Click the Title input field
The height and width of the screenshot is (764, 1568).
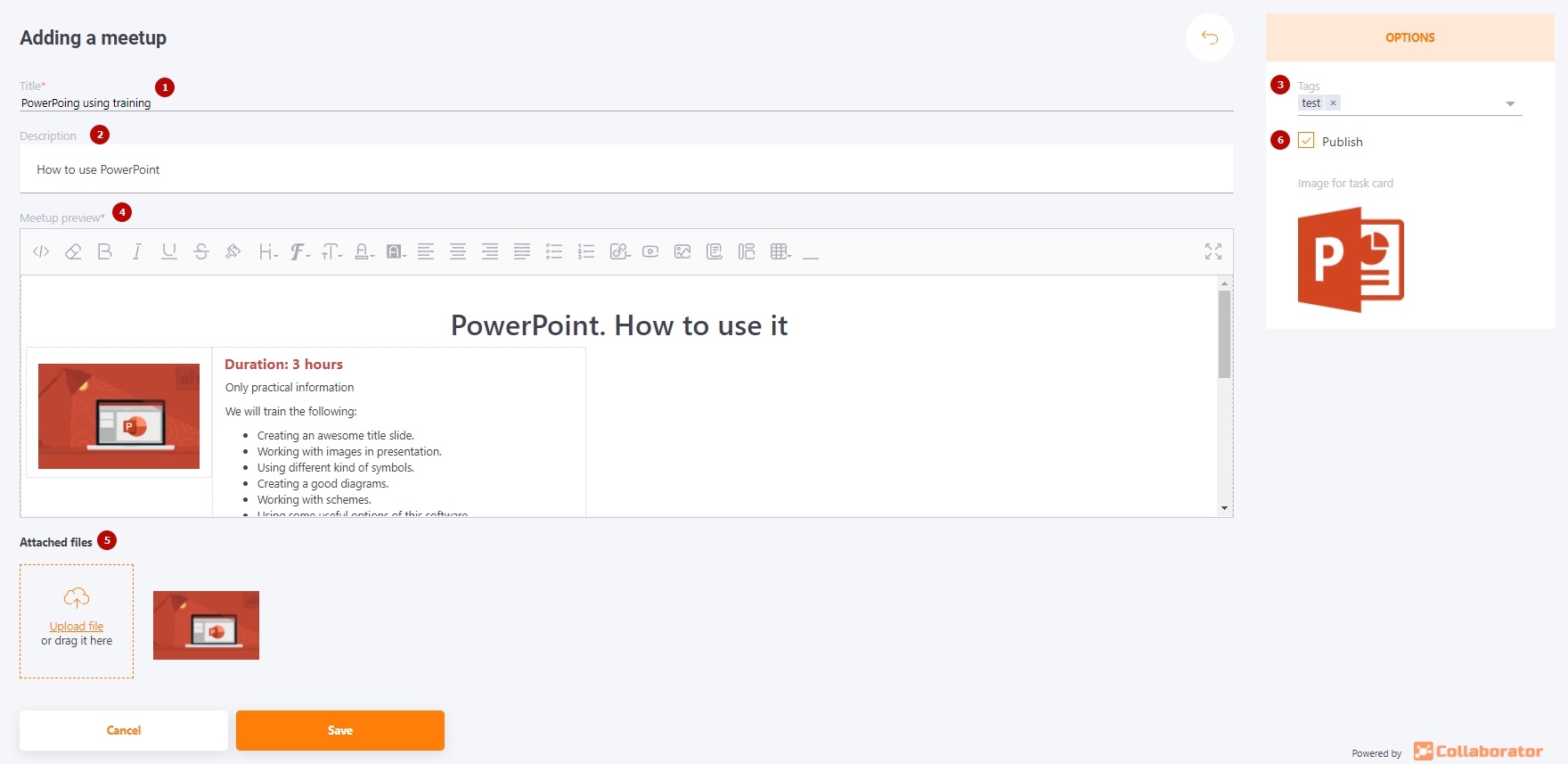[626, 103]
